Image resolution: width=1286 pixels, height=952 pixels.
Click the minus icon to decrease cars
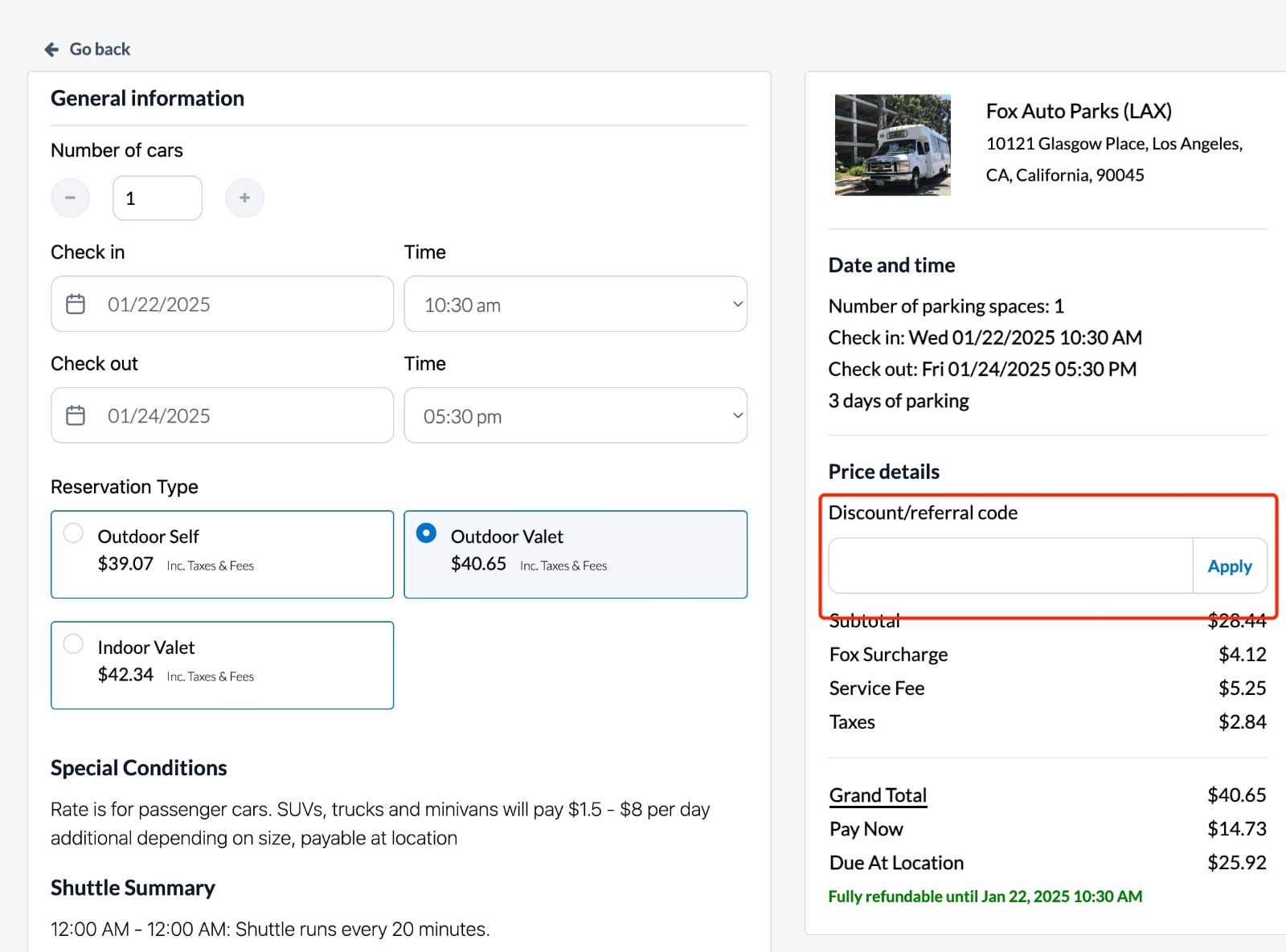(x=70, y=198)
